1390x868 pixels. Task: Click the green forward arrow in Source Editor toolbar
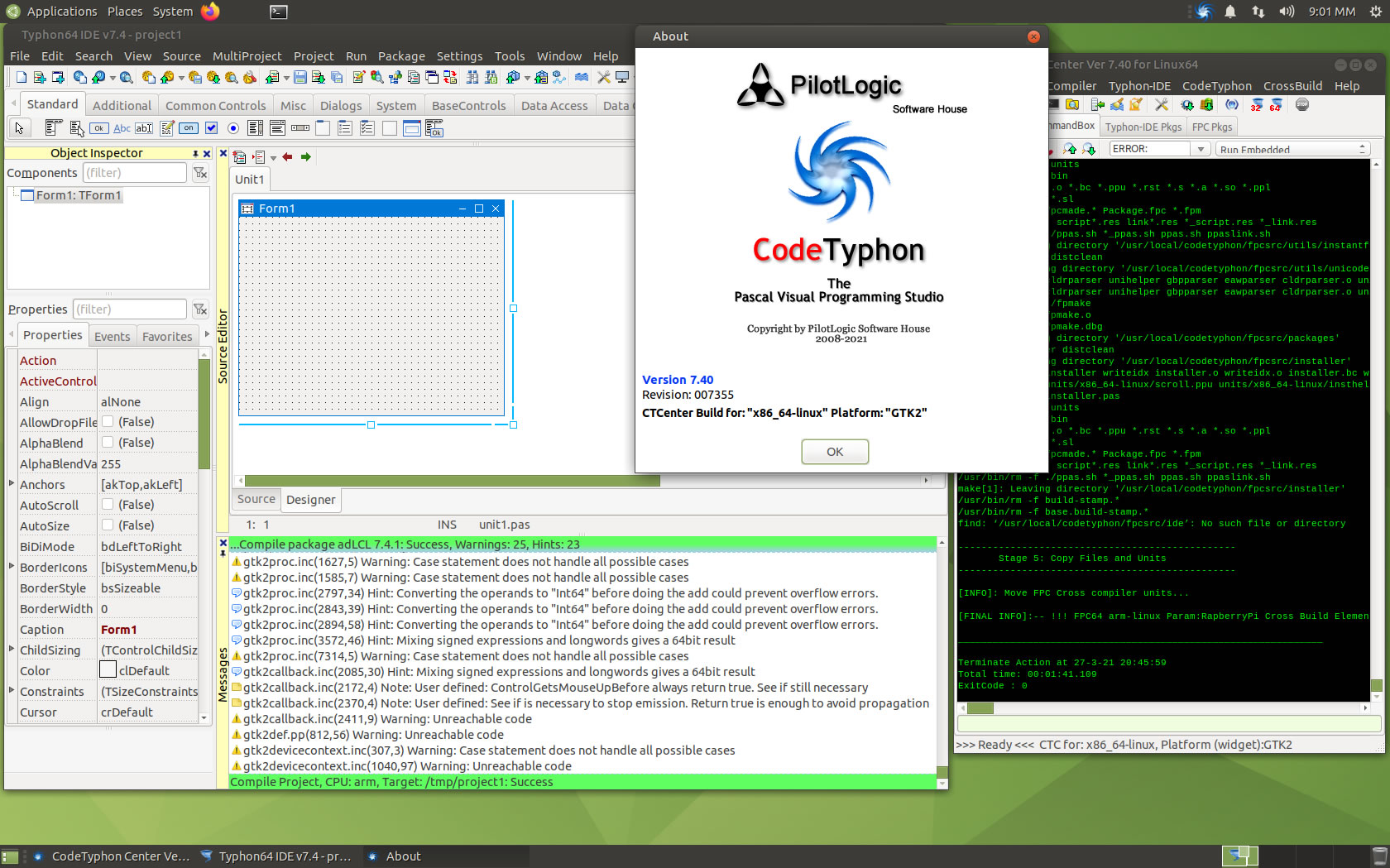306,157
